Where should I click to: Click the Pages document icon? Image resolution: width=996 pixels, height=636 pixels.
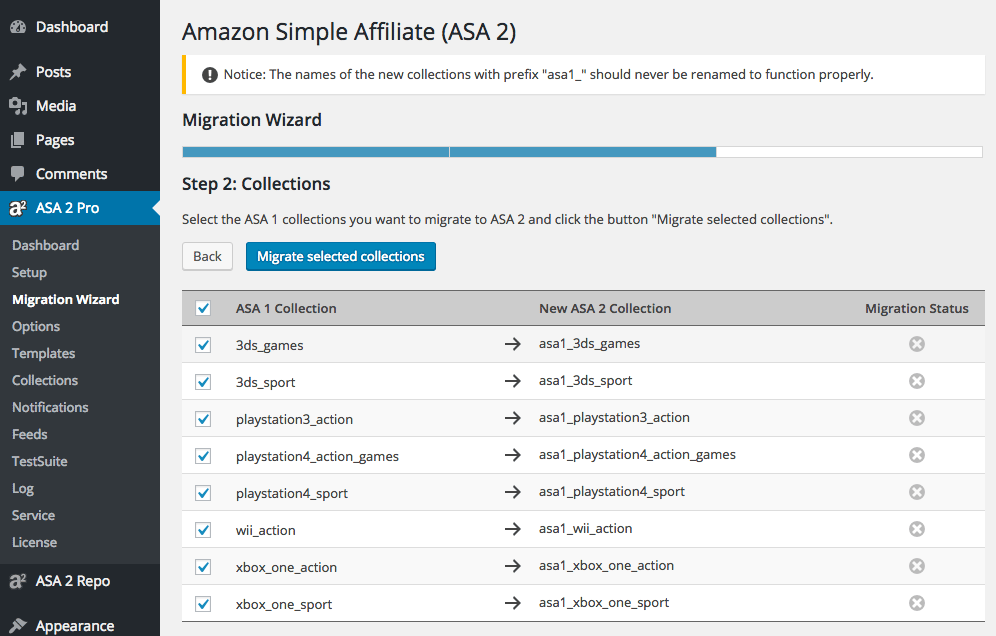(x=17, y=140)
